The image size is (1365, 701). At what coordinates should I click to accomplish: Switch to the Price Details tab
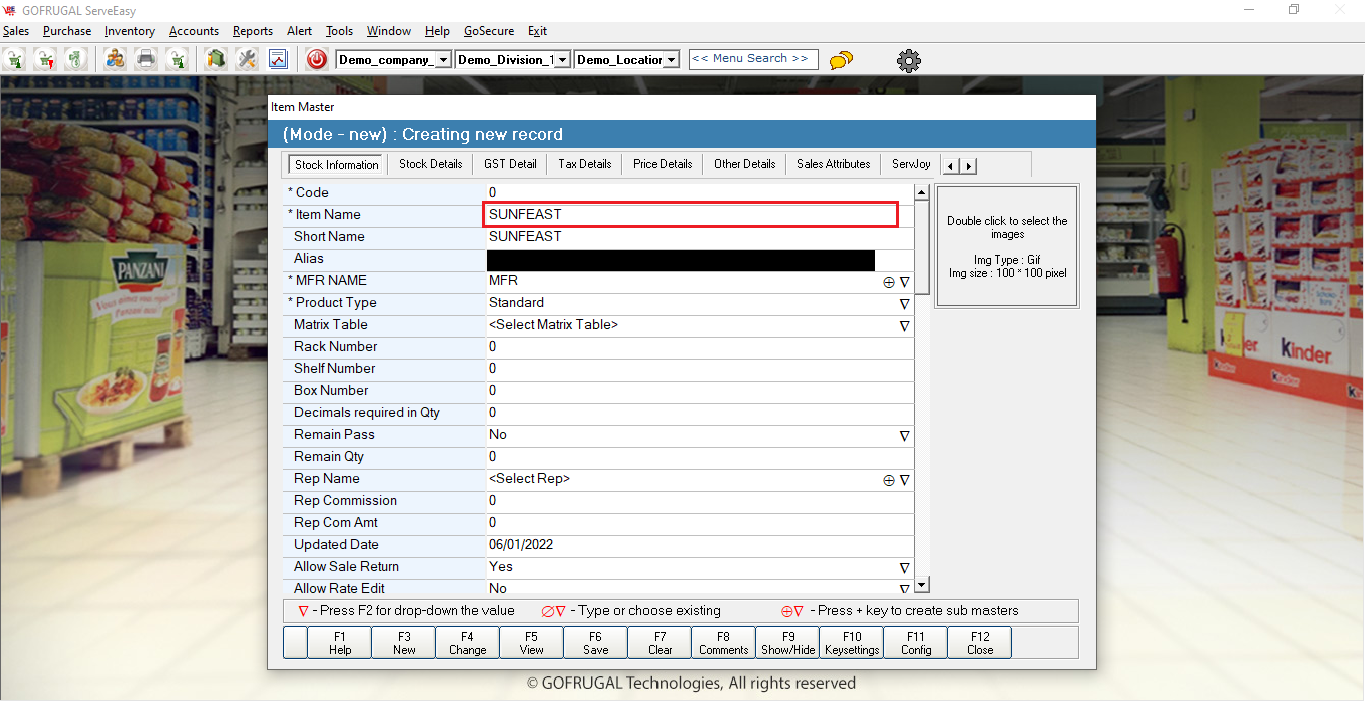[662, 164]
